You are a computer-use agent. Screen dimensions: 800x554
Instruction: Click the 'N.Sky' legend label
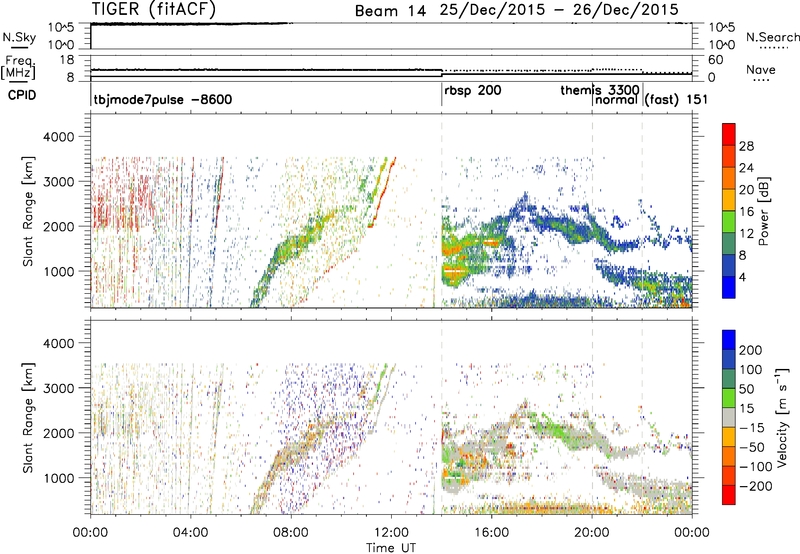19,37
